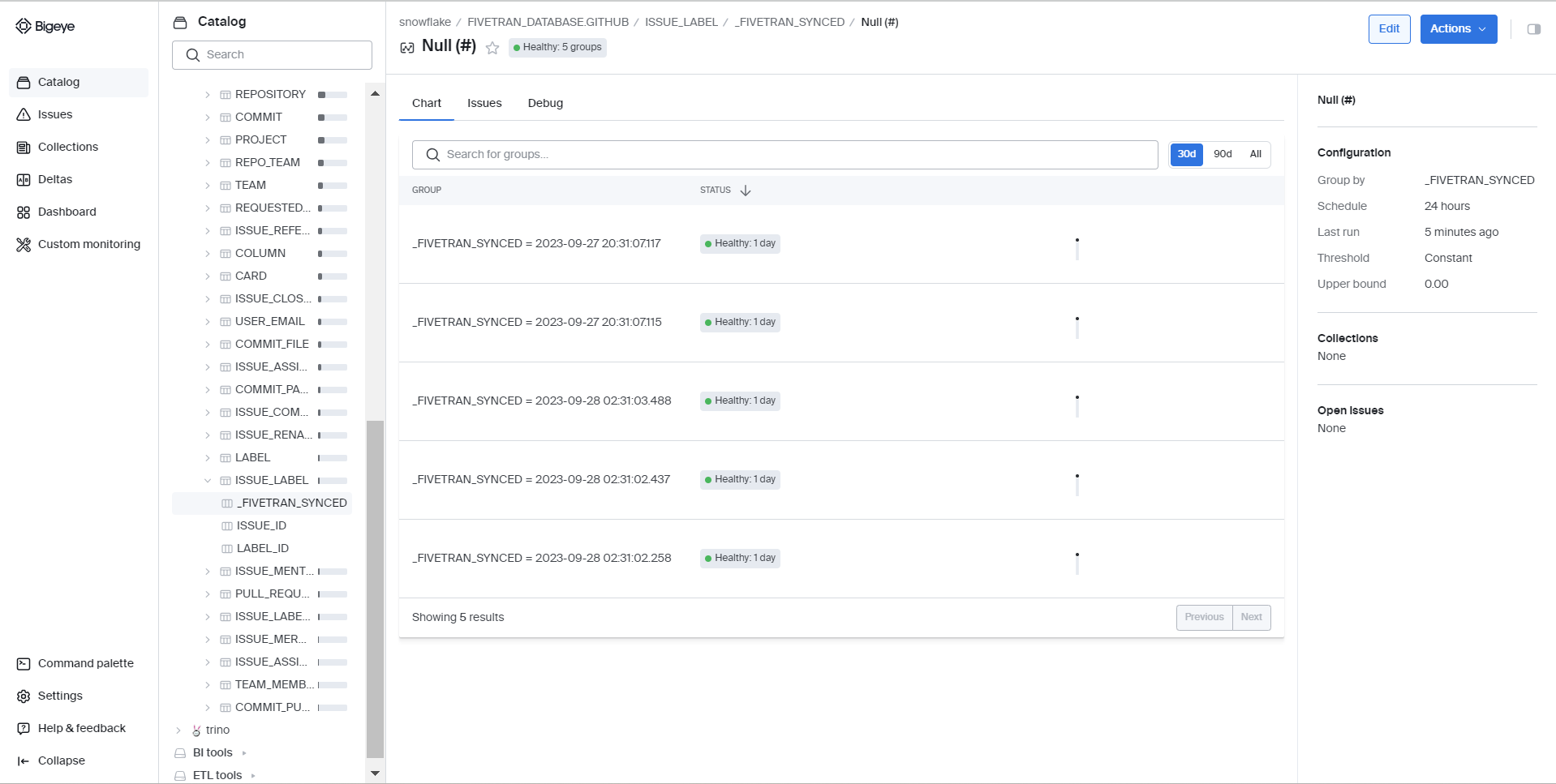Image resolution: width=1556 pixels, height=784 pixels.
Task: Select the _FIVETRAN_SYNCED column in tree
Action: (x=262, y=503)
